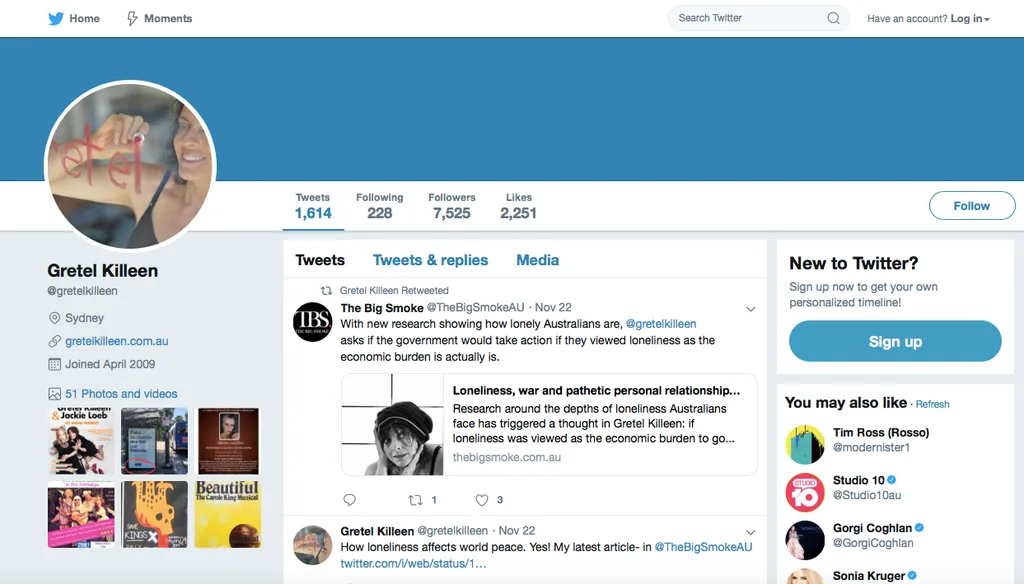Viewport: 1024px width, 584px height.
Task: Click the magnifying glass search icon
Action: (x=833, y=18)
